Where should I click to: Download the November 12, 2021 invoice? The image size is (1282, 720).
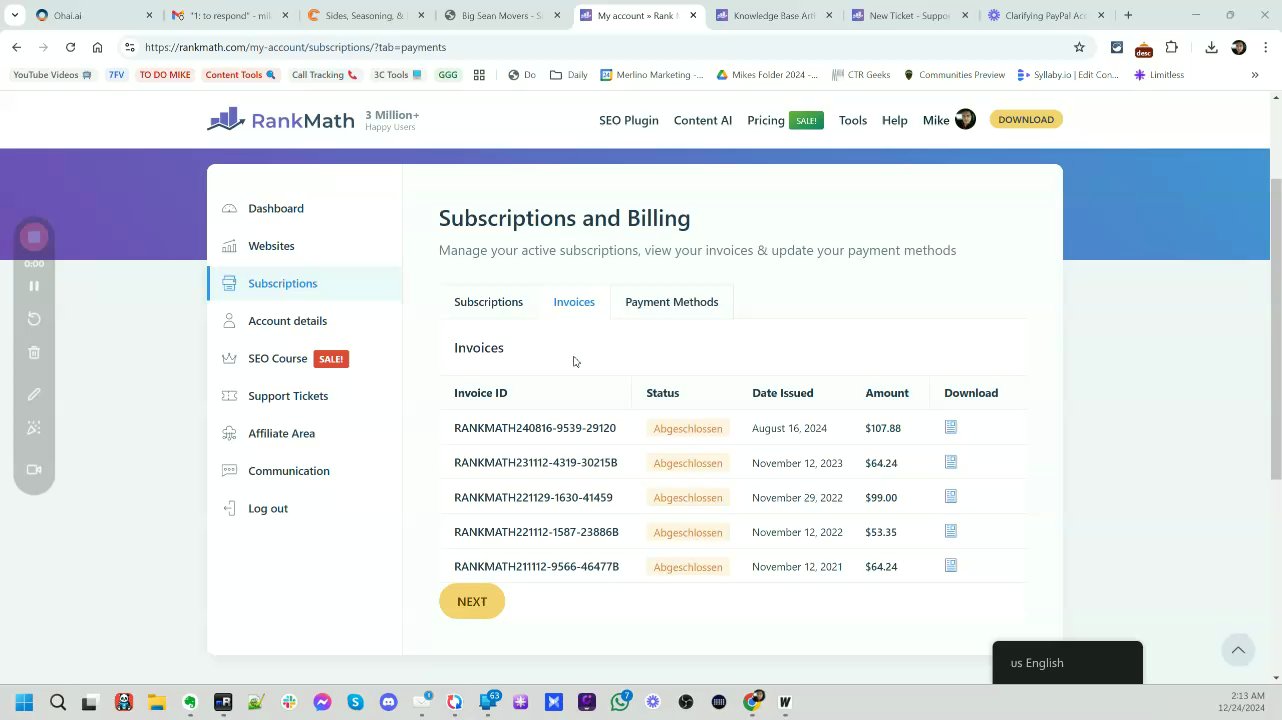coord(951,565)
